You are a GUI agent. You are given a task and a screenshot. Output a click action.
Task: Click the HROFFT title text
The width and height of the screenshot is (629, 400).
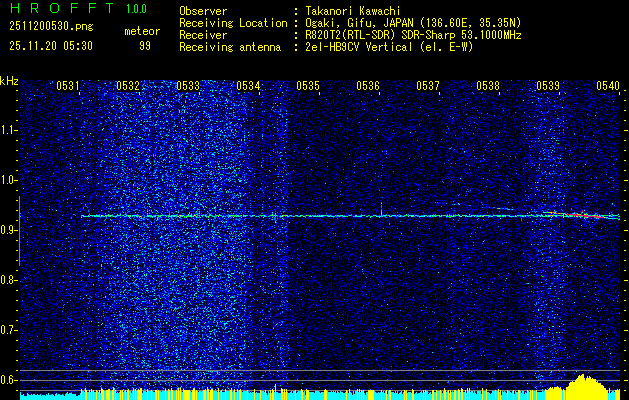(x=62, y=8)
